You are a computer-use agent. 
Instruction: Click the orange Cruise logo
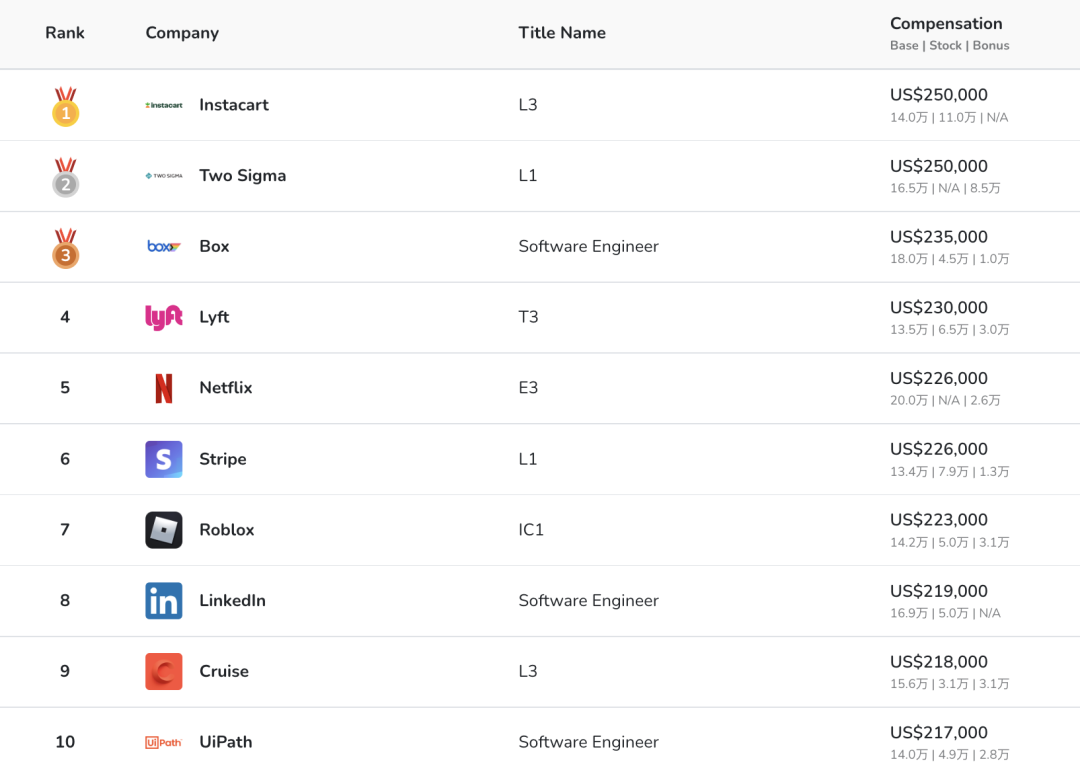164,672
